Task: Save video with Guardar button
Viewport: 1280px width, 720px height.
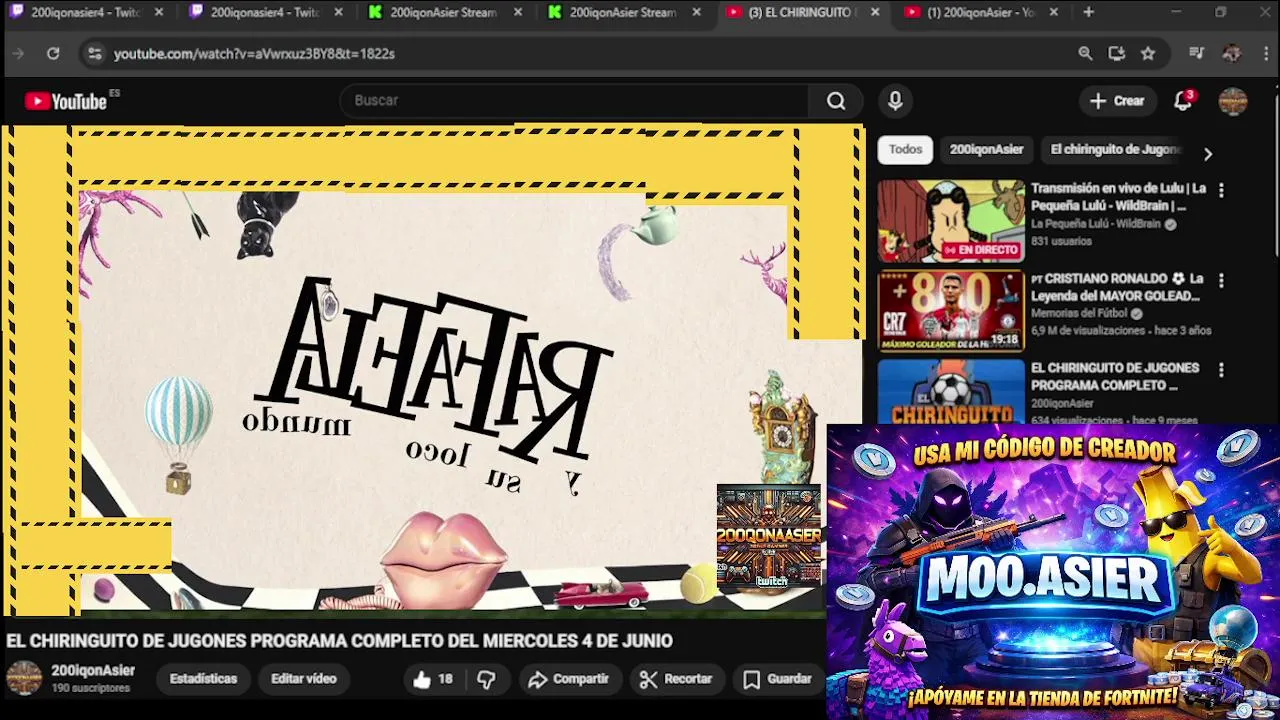Action: coord(777,679)
